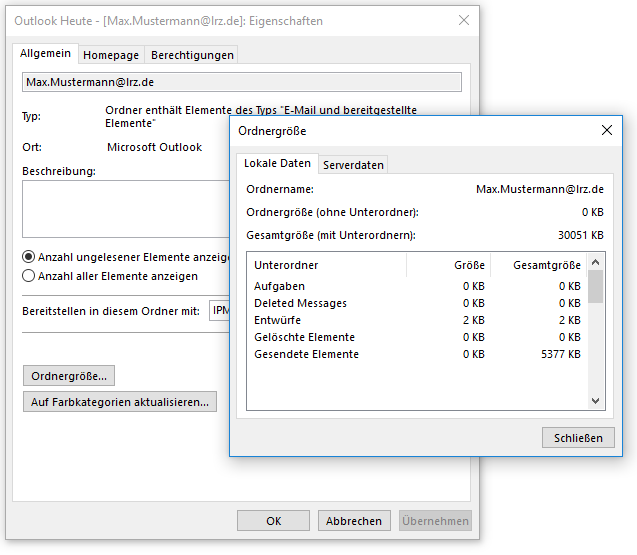This screenshot has width=637, height=555.
Task: Click the folder name field Max.Mustermann@lrz.de
Action: [241, 82]
